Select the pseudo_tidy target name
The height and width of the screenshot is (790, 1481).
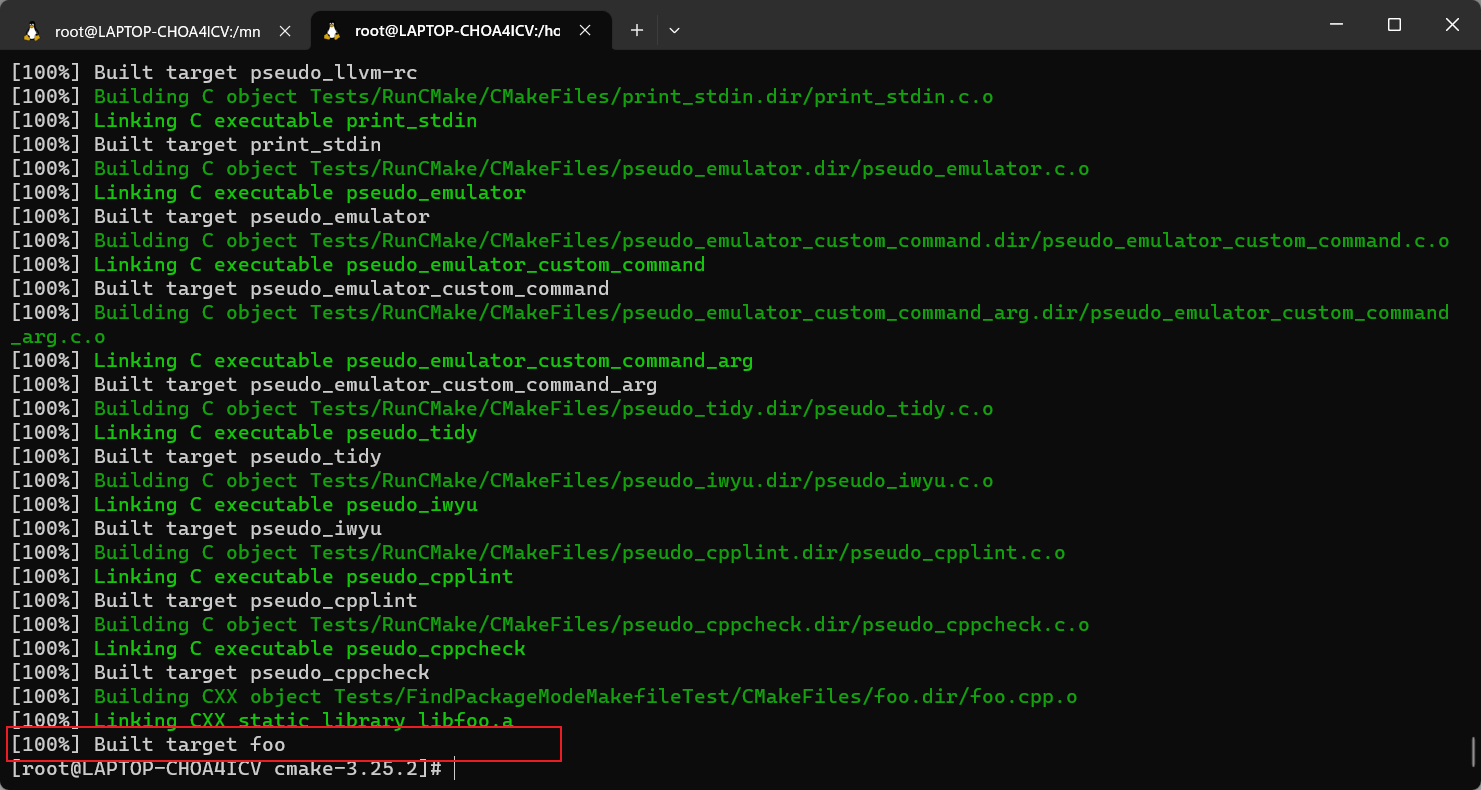(411, 432)
